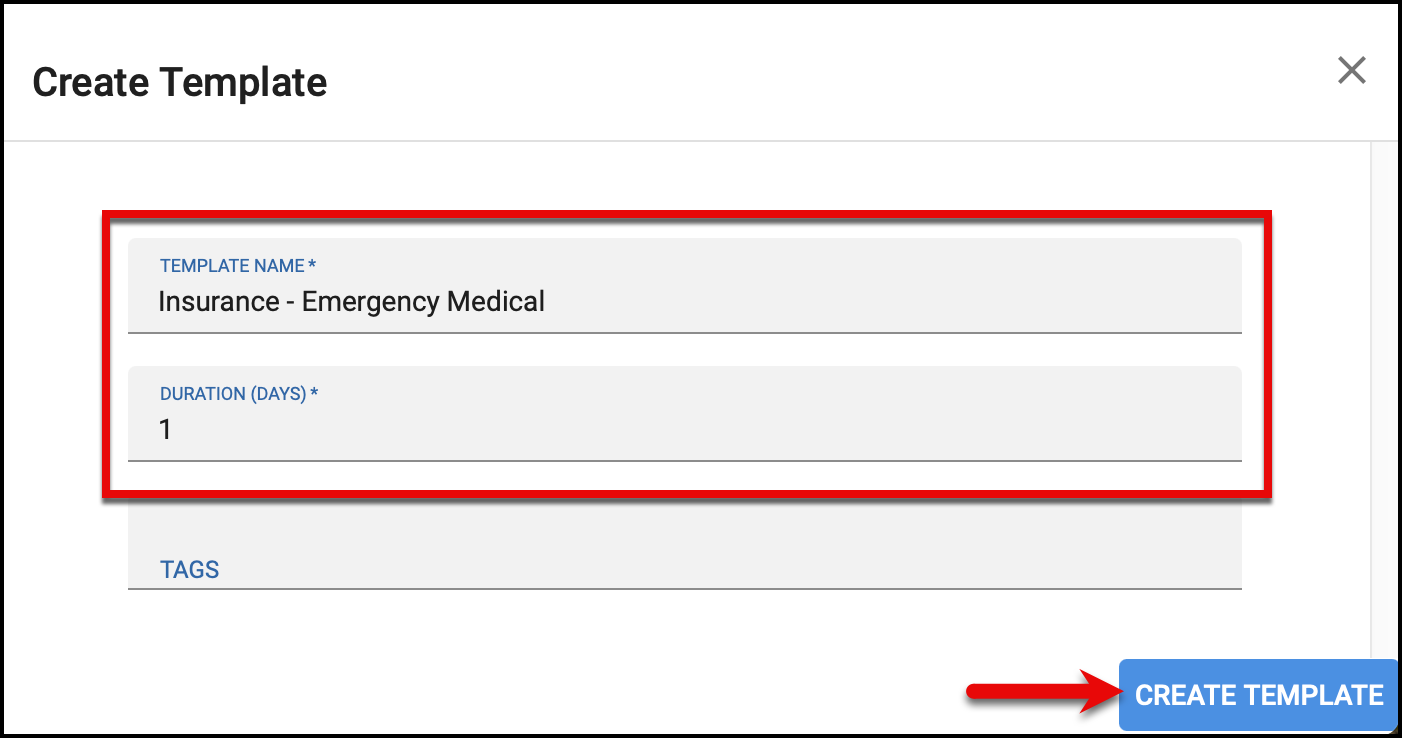
Task: Click the underline beneath the Tags field
Action: pyautogui.click(x=685, y=588)
